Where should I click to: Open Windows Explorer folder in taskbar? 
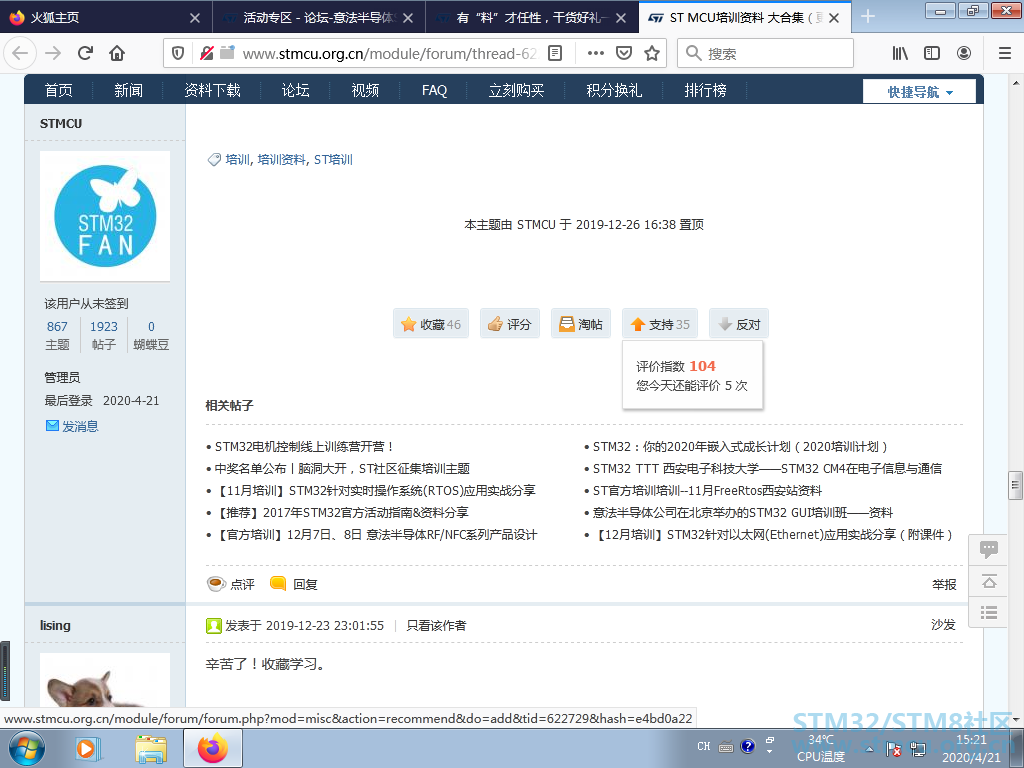point(151,748)
